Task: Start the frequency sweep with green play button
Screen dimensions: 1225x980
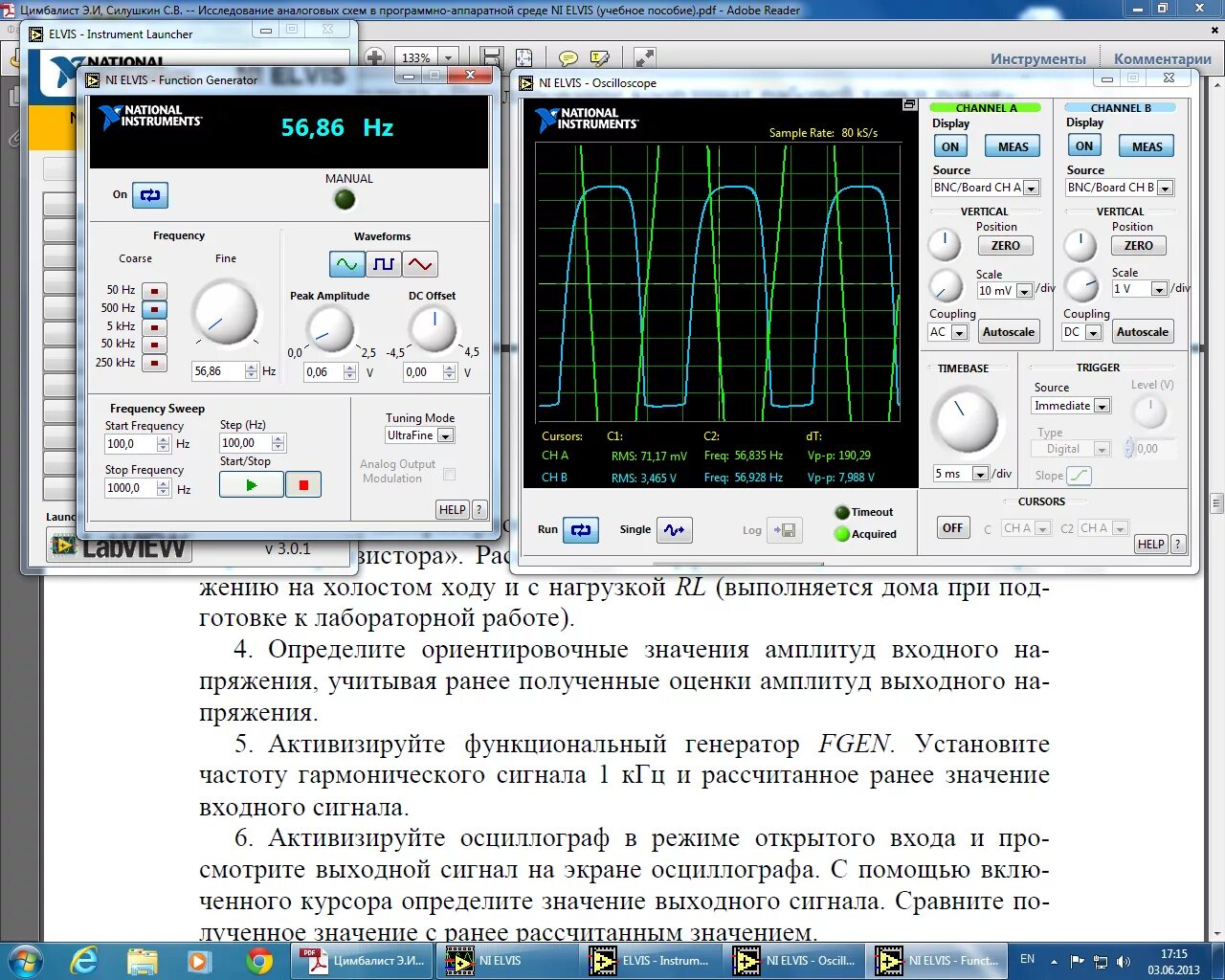Action: [x=251, y=485]
